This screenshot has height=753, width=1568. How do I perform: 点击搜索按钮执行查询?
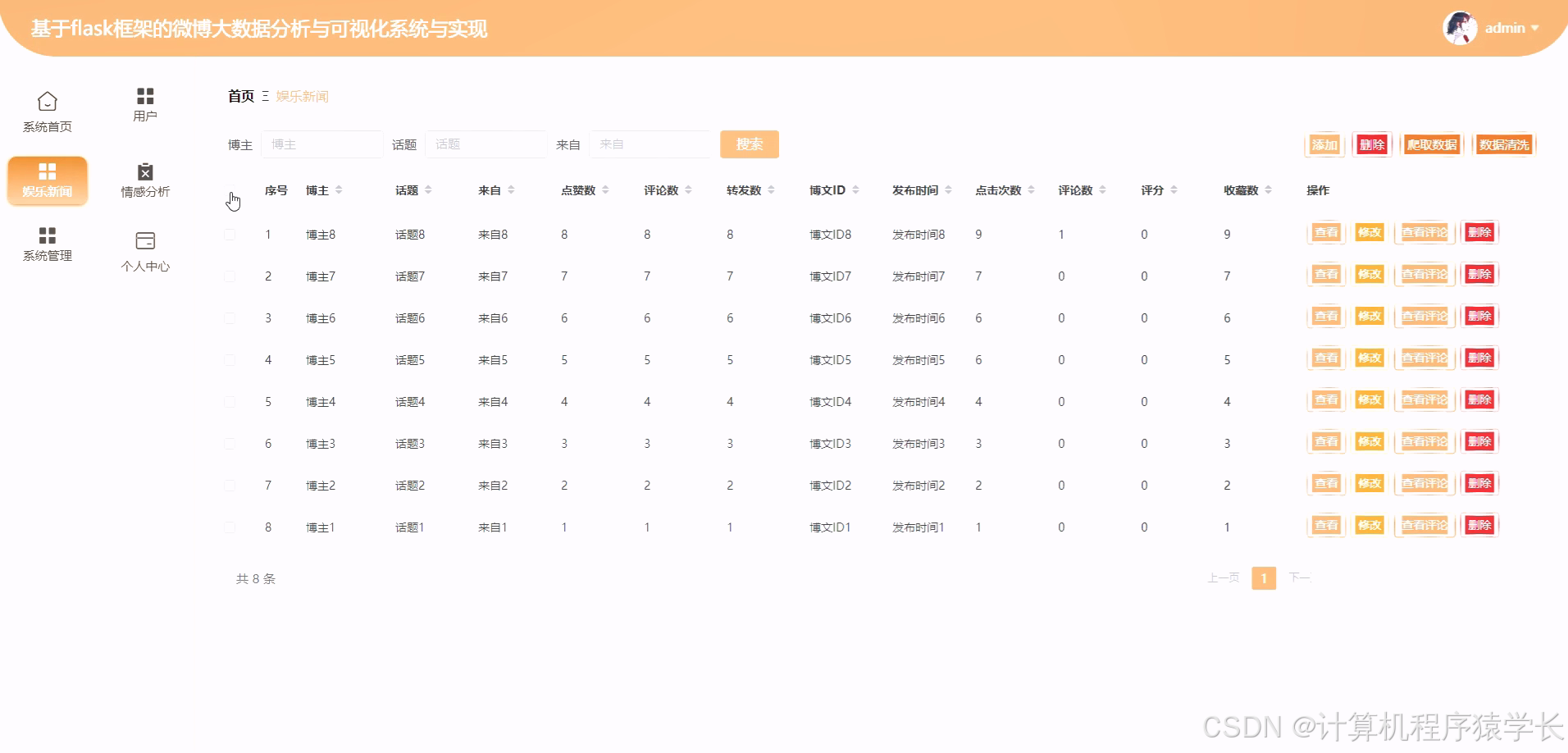[749, 144]
